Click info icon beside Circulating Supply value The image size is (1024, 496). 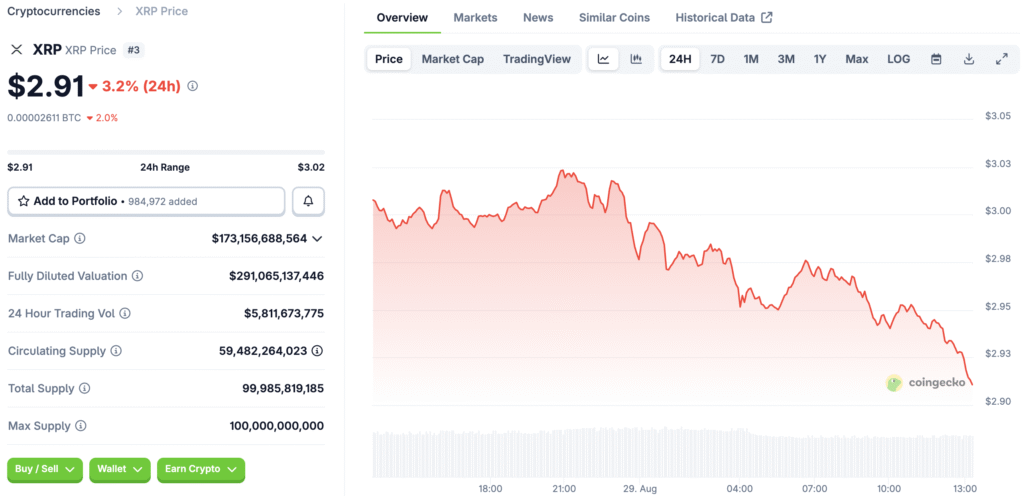coord(317,351)
